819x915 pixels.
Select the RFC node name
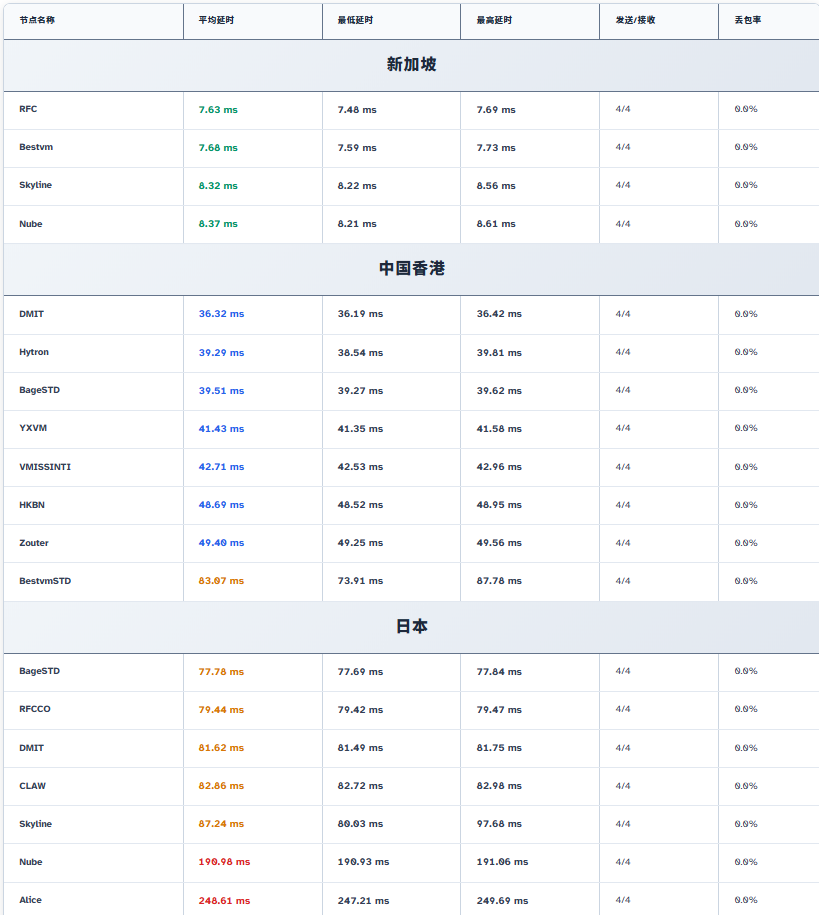(x=28, y=109)
